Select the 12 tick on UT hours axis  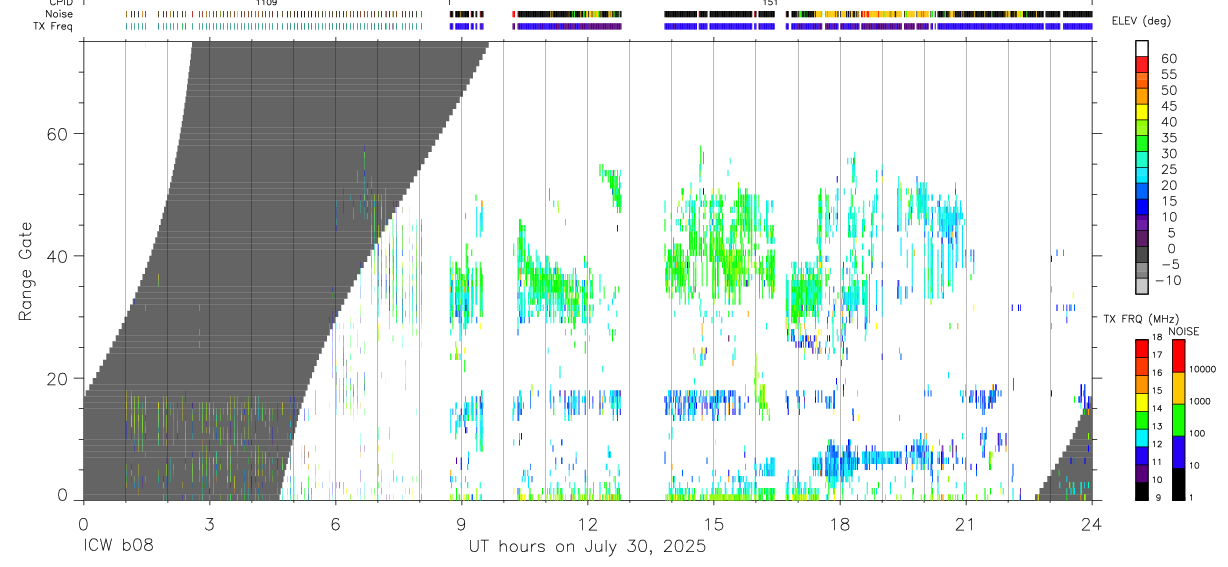coord(587,523)
